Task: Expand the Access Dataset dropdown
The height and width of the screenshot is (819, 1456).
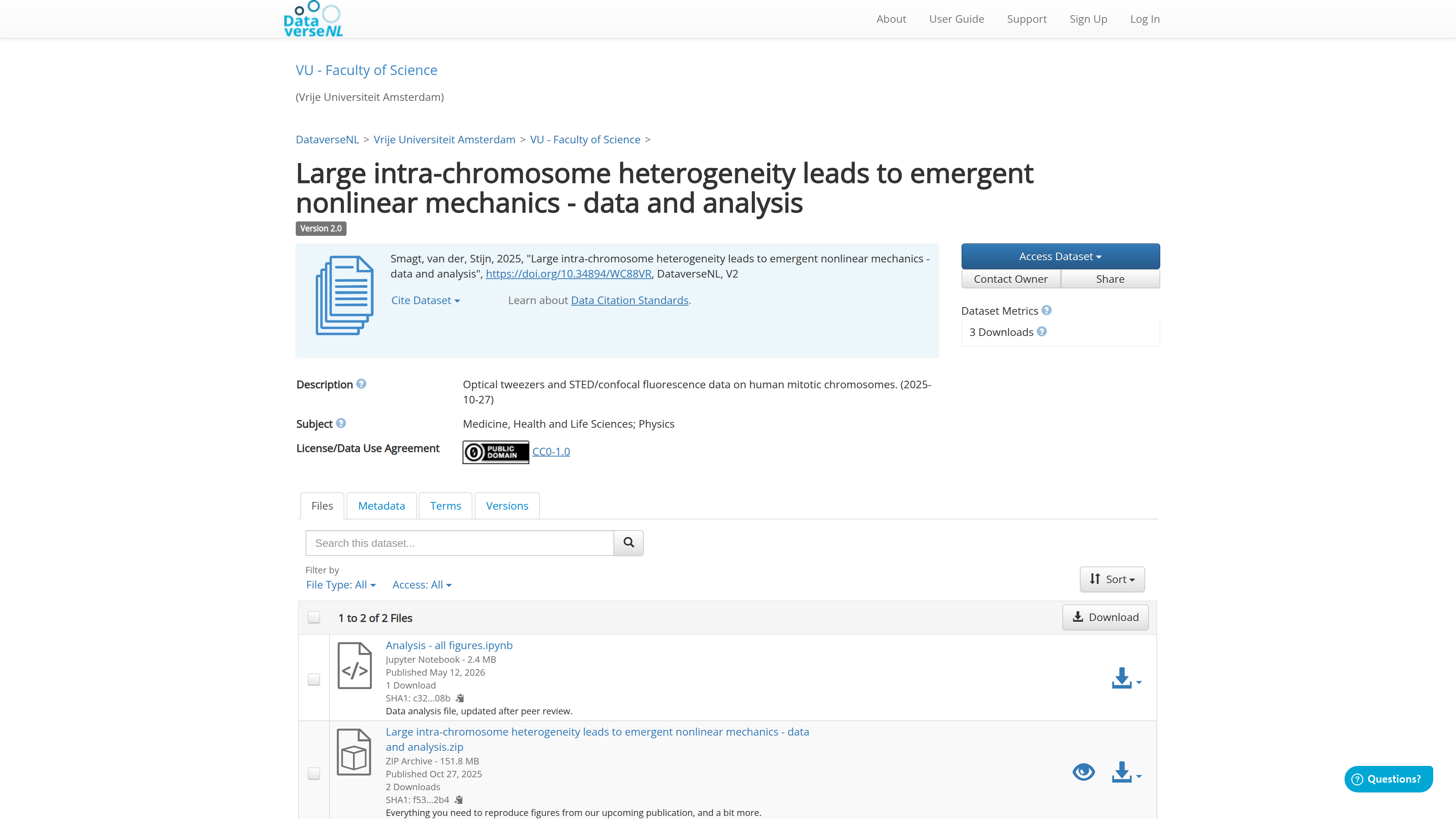Action: [x=1061, y=256]
